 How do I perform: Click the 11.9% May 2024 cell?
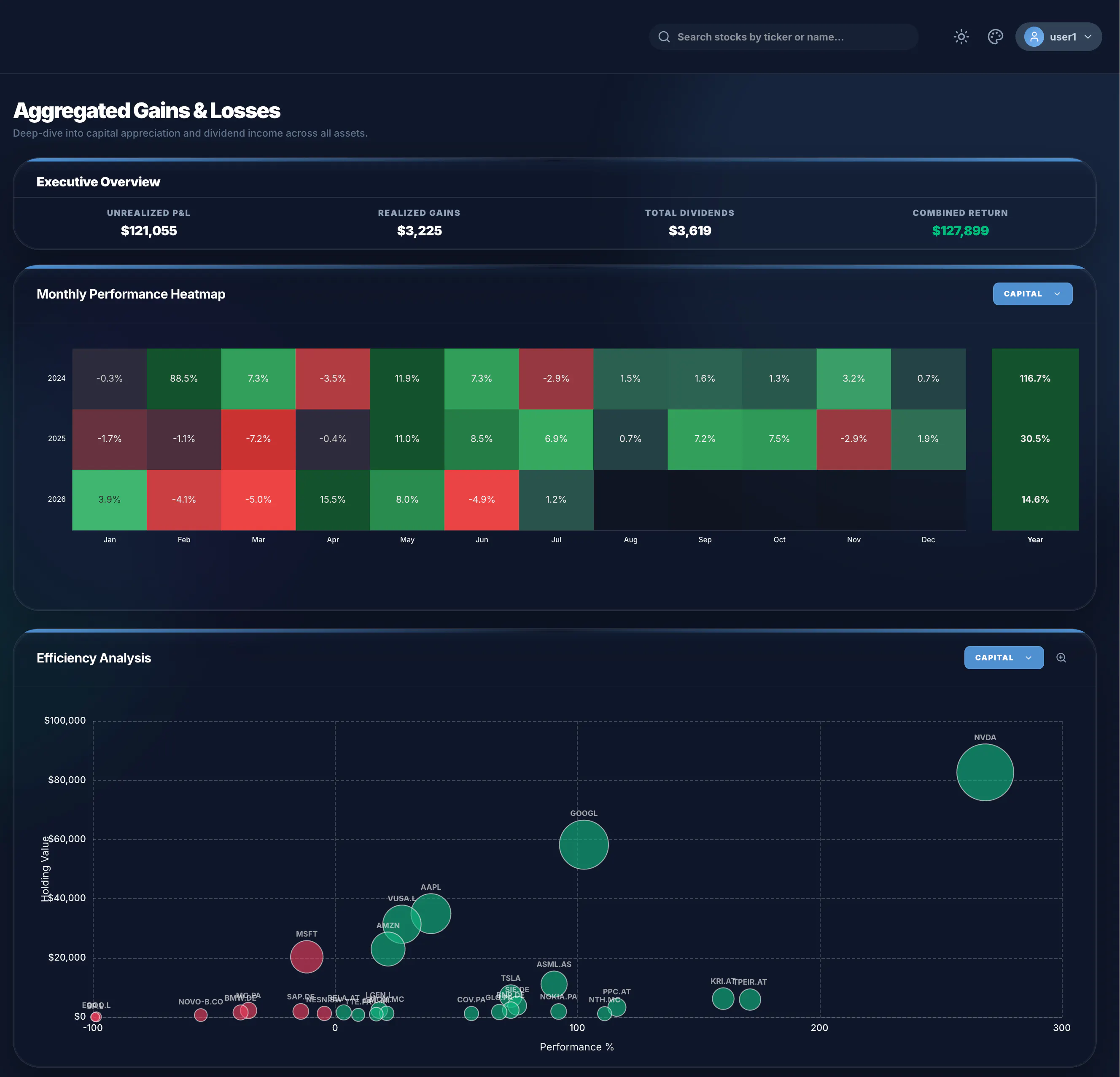[407, 378]
